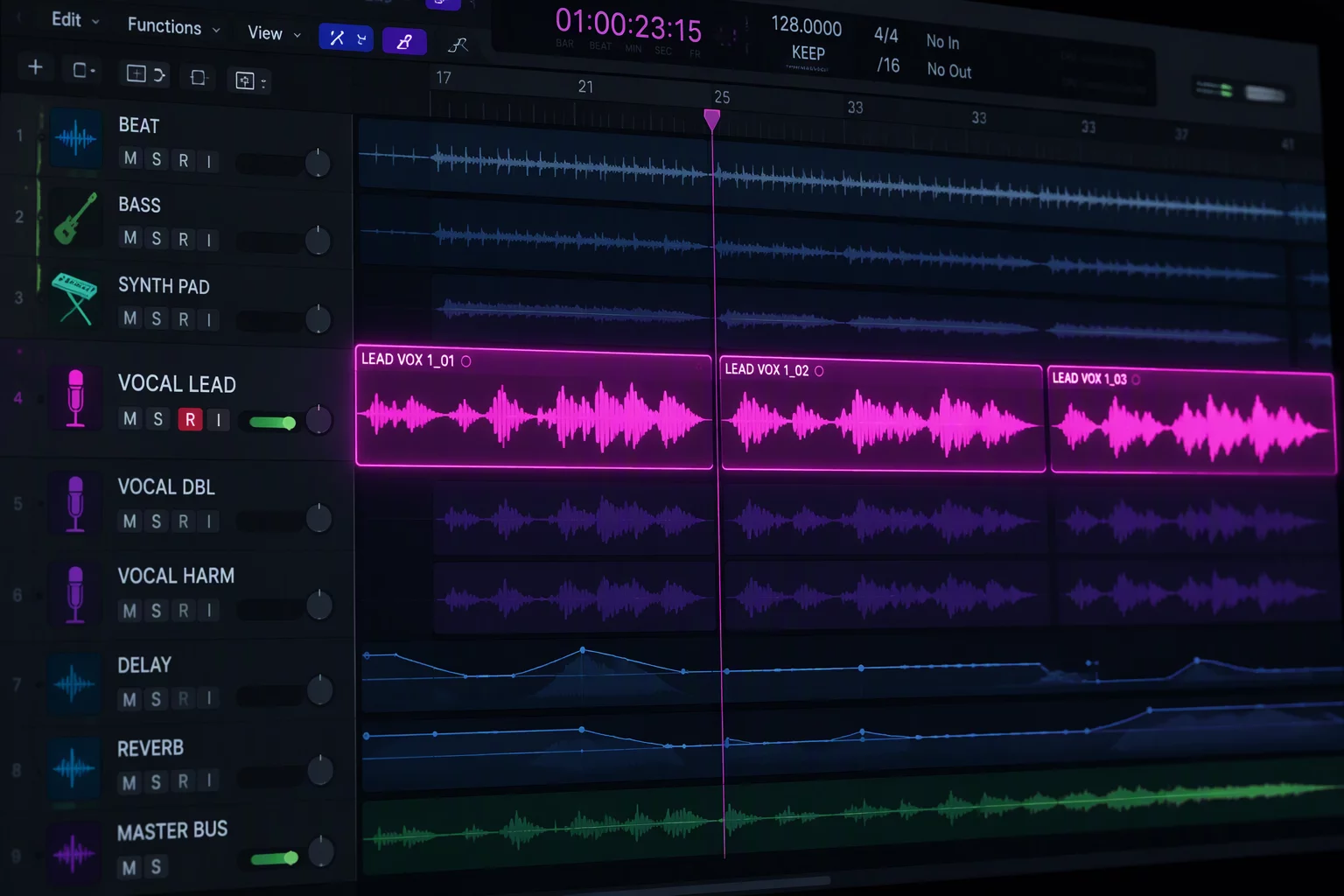Screen dimensions: 1344x896
Task: Click the VOCAL LEAD pan knob
Action: click(x=319, y=420)
